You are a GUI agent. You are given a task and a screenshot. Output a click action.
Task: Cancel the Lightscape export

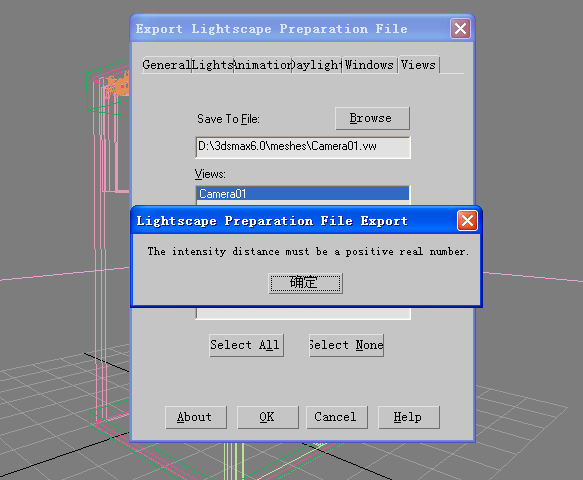pos(336,417)
